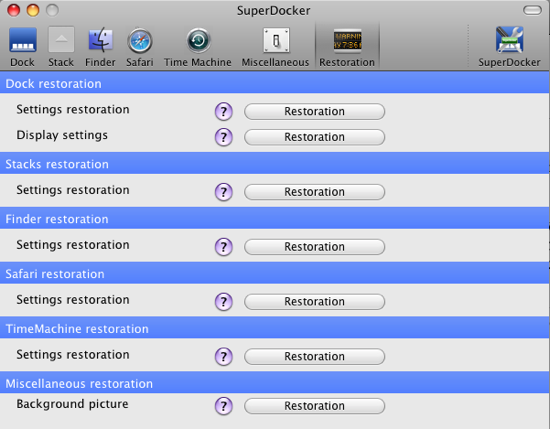Click the Background picture label
The height and width of the screenshot is (429, 550).
(72, 404)
